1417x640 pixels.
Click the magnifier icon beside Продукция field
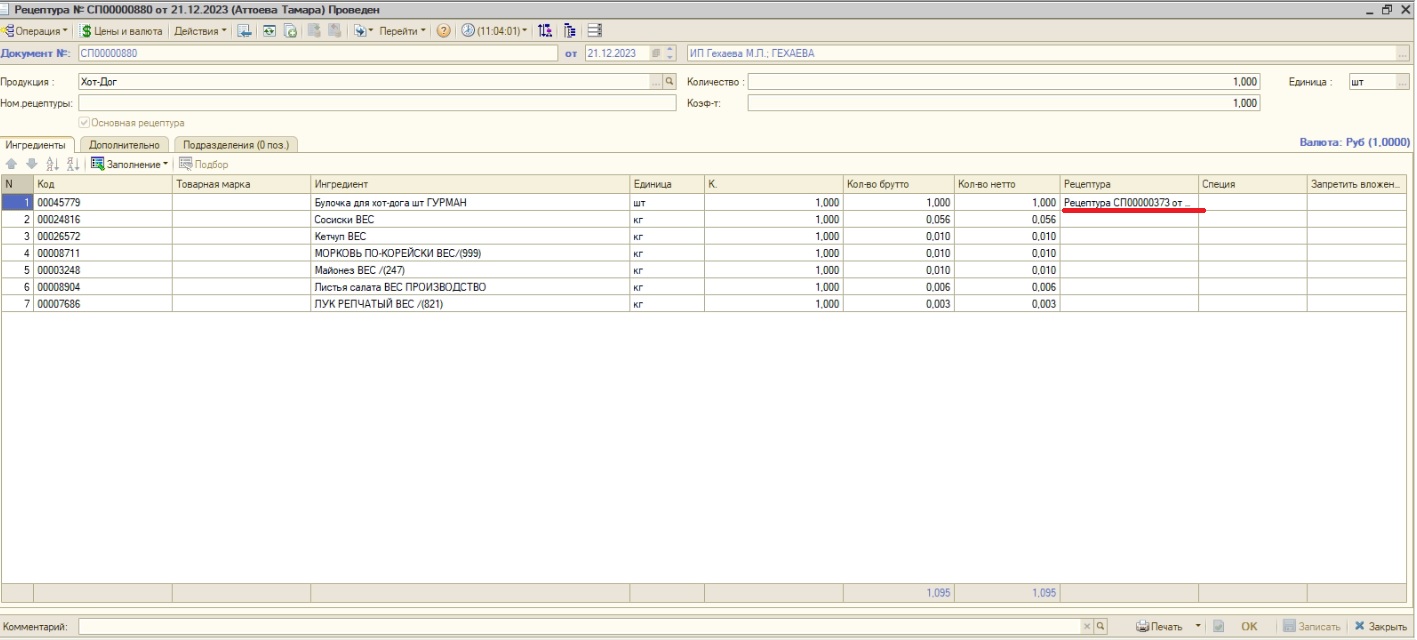pos(670,82)
